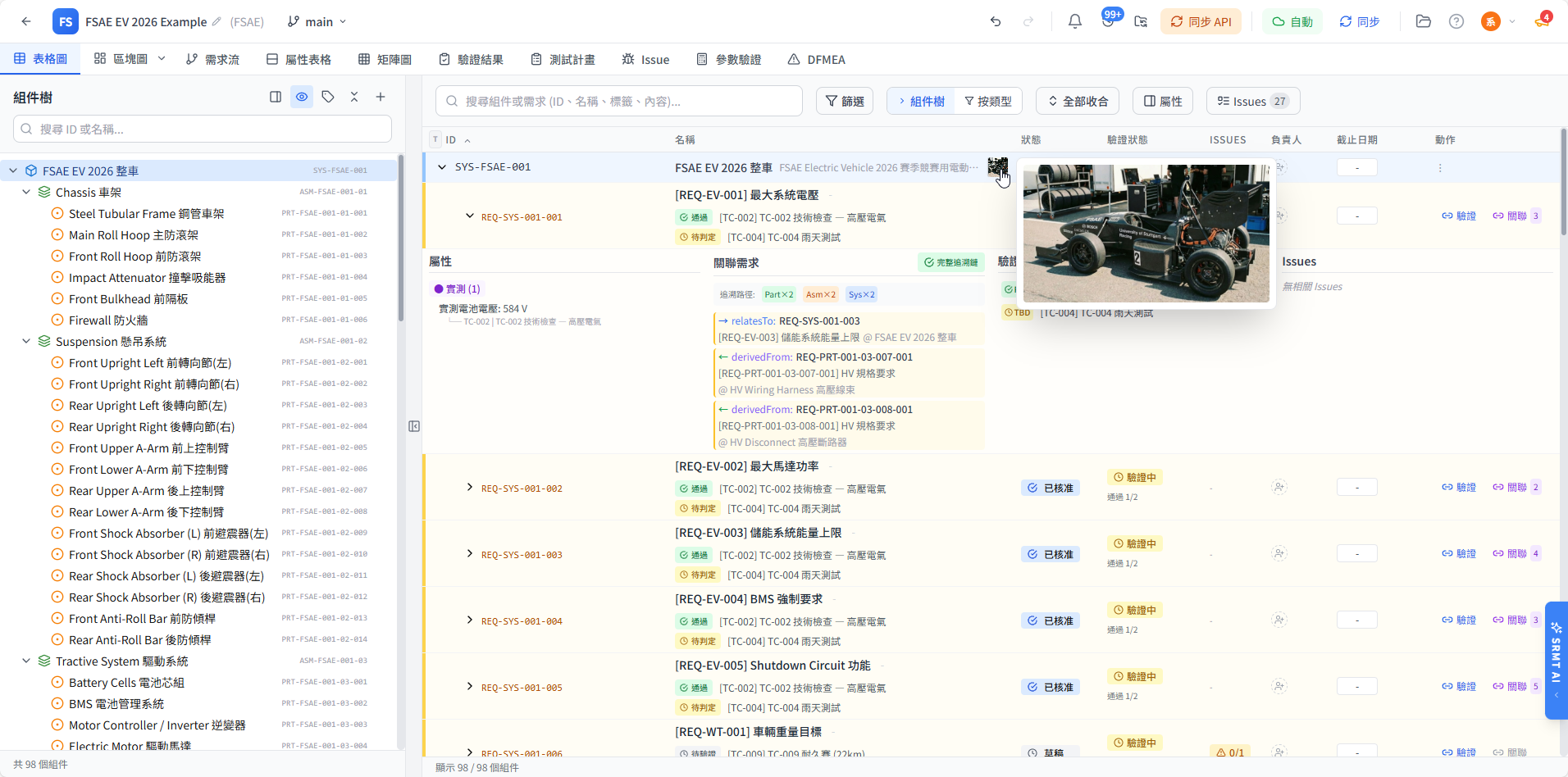Click the help question mark icon
This screenshot has width=1568, height=777.
click(x=1456, y=21)
